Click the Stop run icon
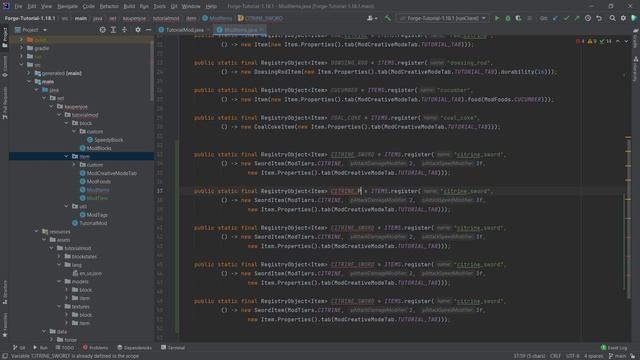Screen dimensions: 640x360 pyautogui.click(x=530, y=18)
